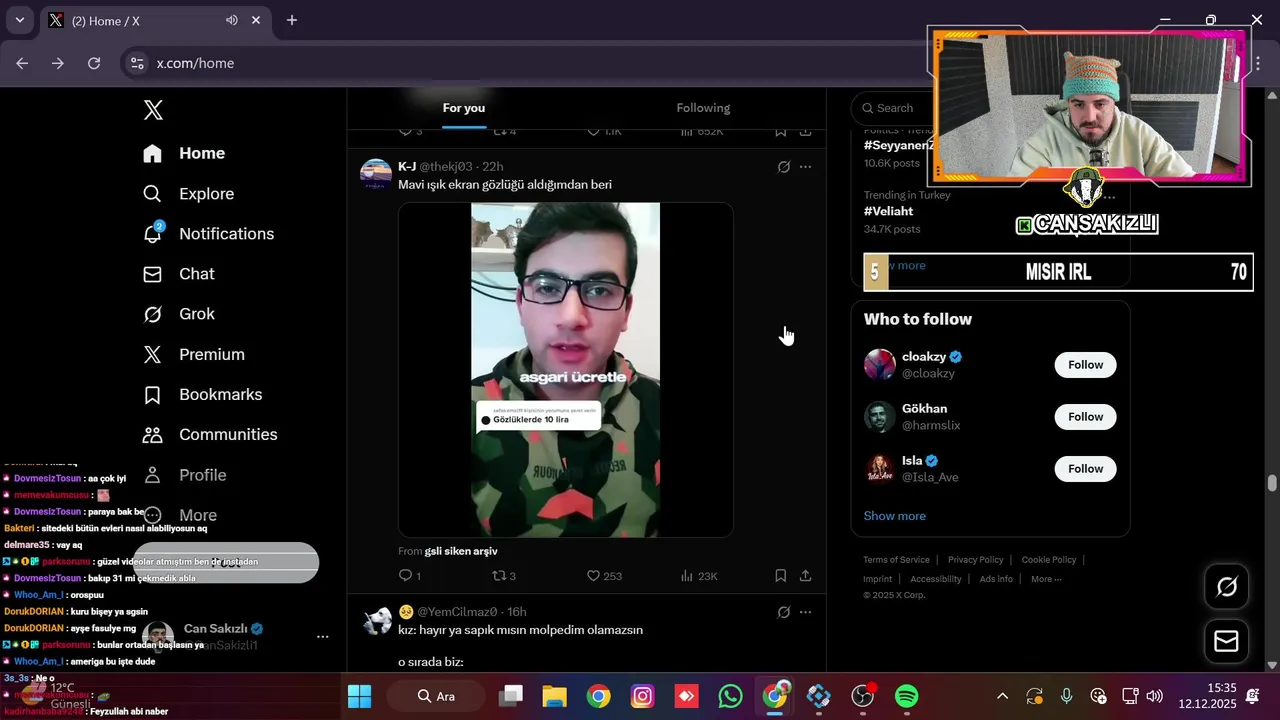
Task: Open Spotify from the taskbar
Action: (x=906, y=696)
